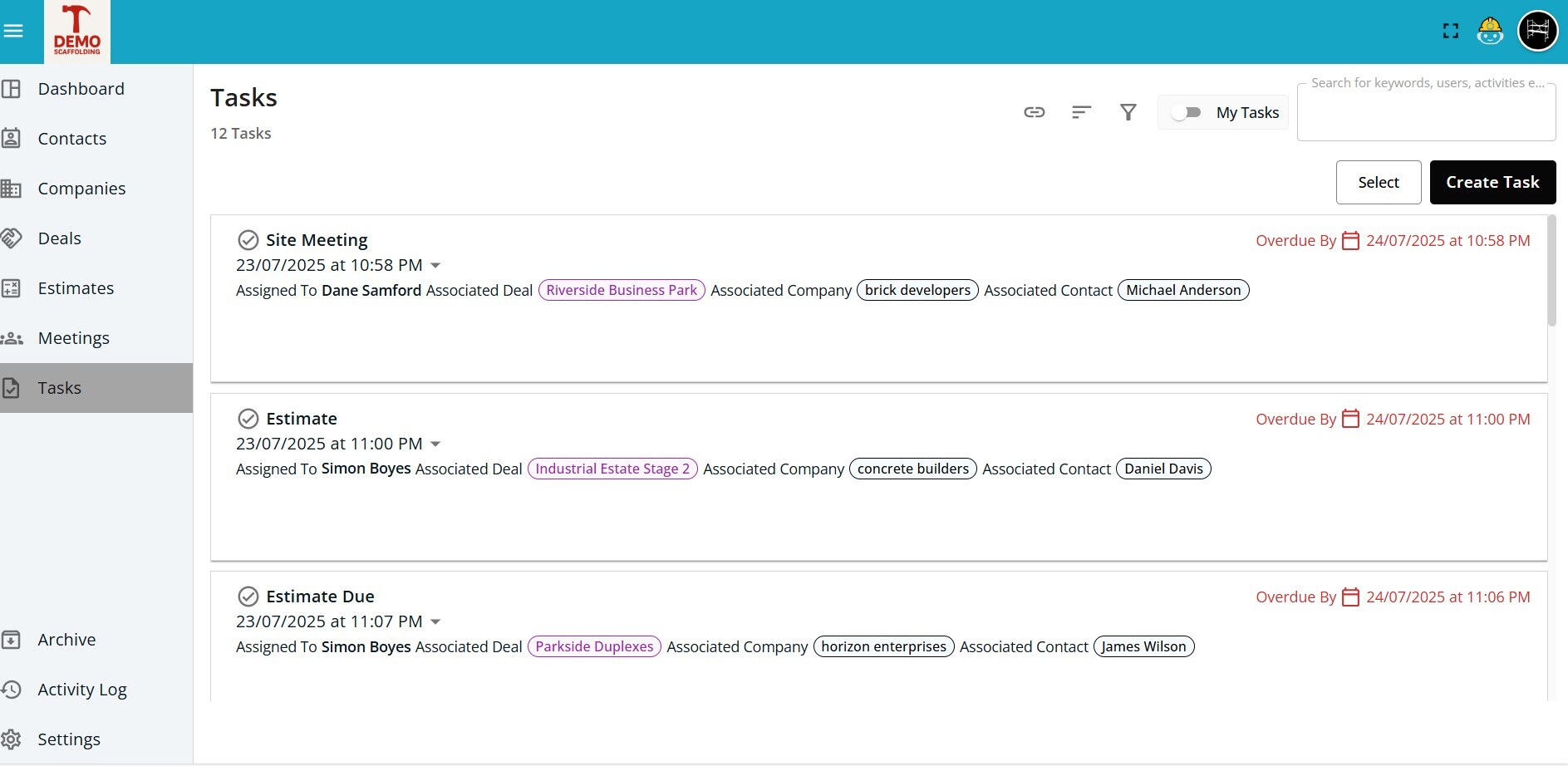Open Meetings in sidebar
Viewport: 1568px width, 766px height.
tap(96, 338)
